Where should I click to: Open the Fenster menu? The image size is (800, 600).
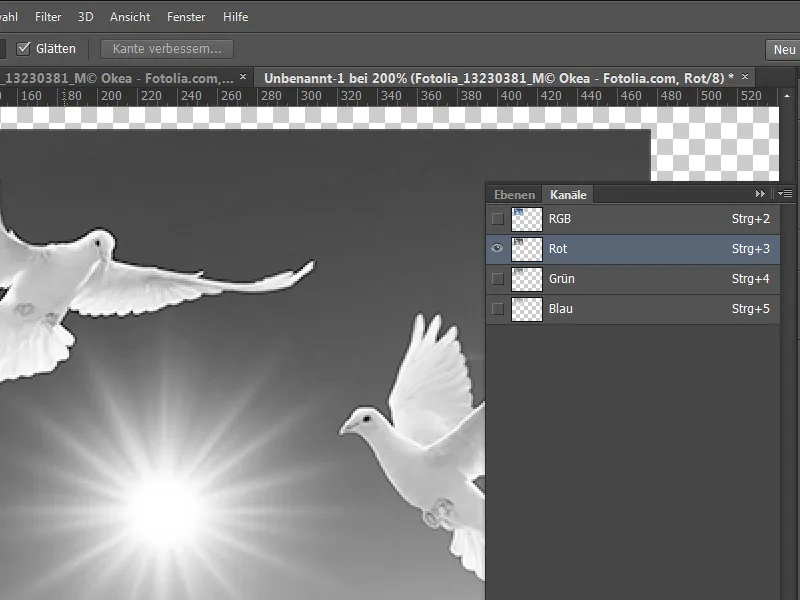[186, 17]
